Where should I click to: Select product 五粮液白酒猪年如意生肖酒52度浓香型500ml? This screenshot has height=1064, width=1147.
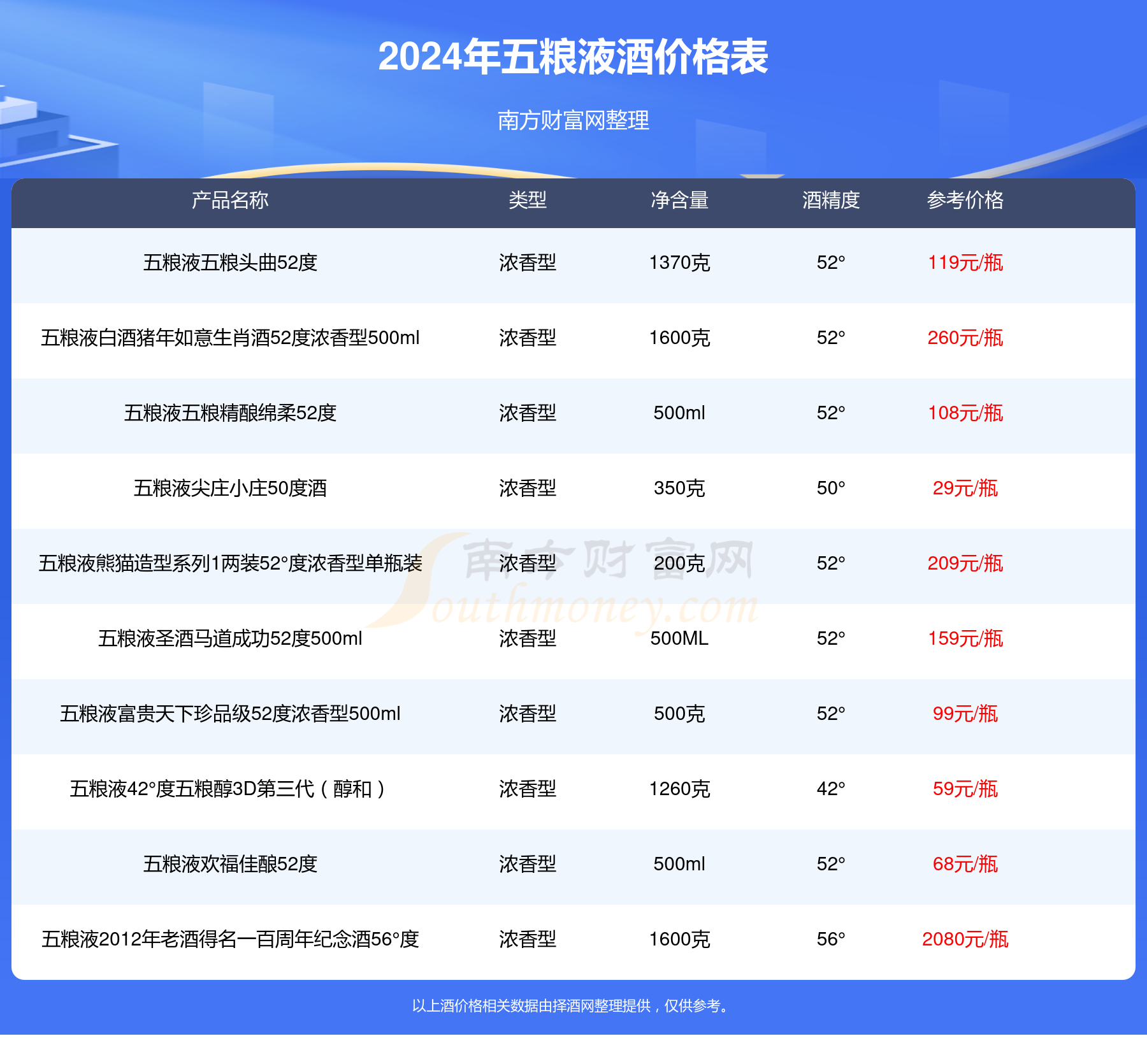coord(230,338)
